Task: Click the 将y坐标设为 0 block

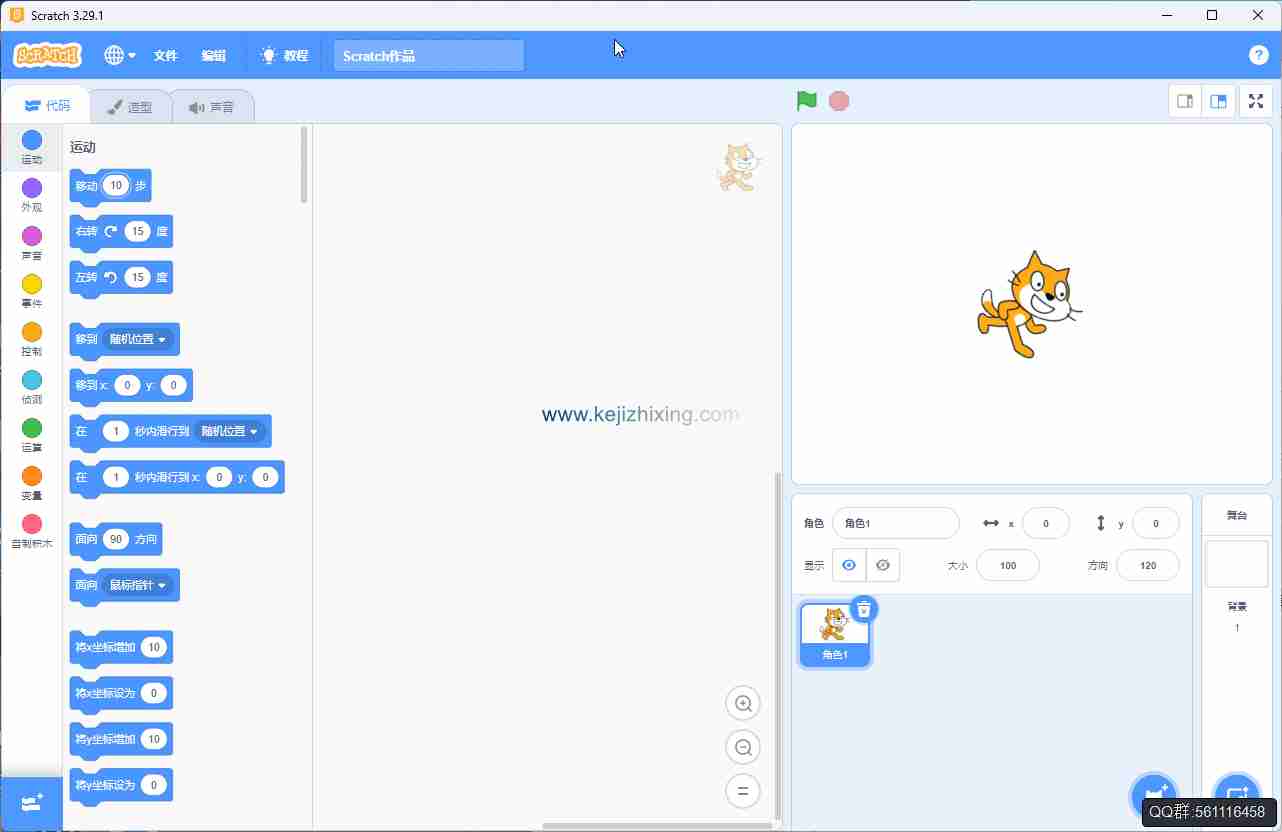Action: [x=121, y=786]
